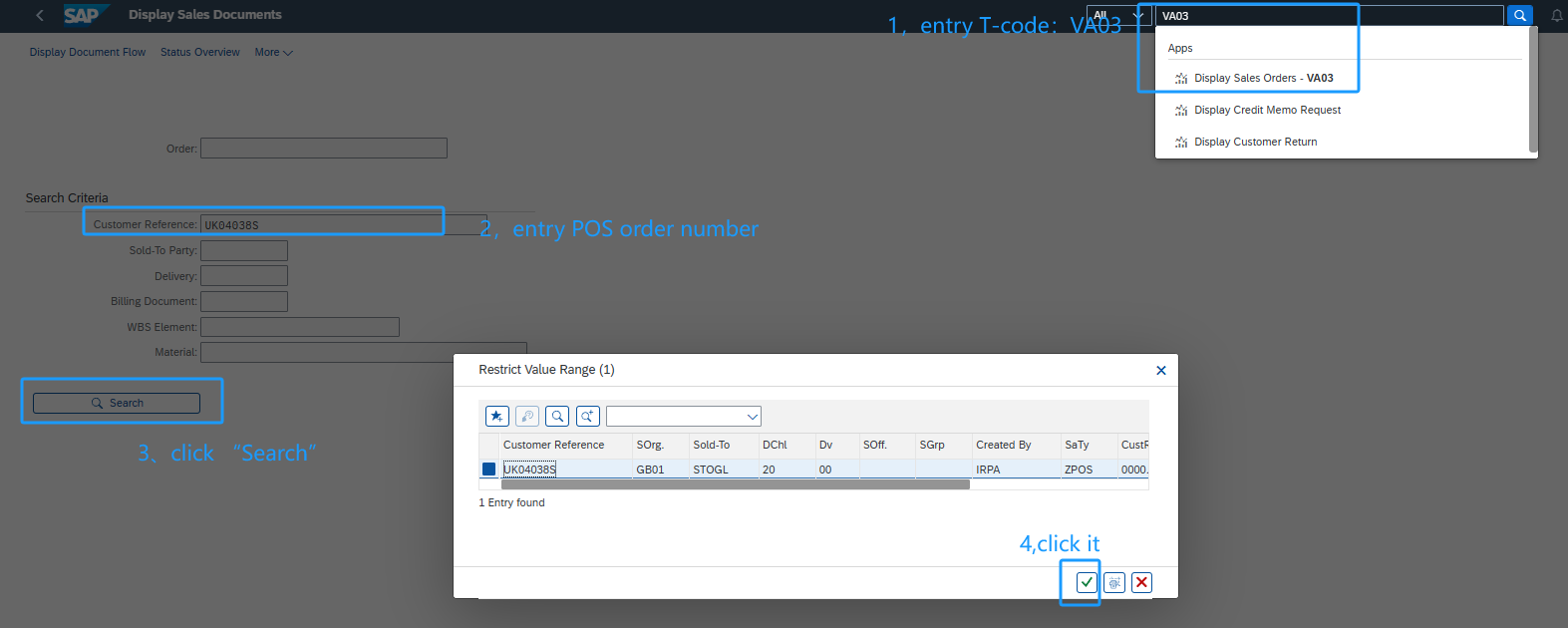Open Display Document Flow
1568x628 pixels.
pyautogui.click(x=88, y=52)
